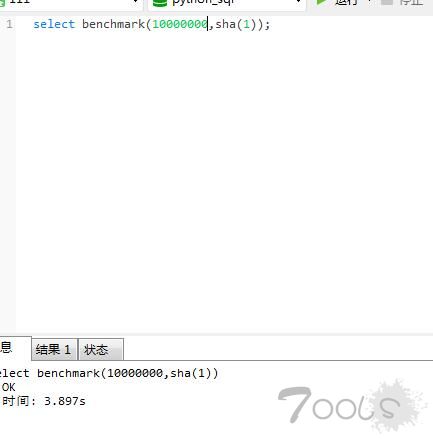433x439 pixels.
Task: Place cursor in the benchmark function name
Action: pyautogui.click(x=113, y=24)
